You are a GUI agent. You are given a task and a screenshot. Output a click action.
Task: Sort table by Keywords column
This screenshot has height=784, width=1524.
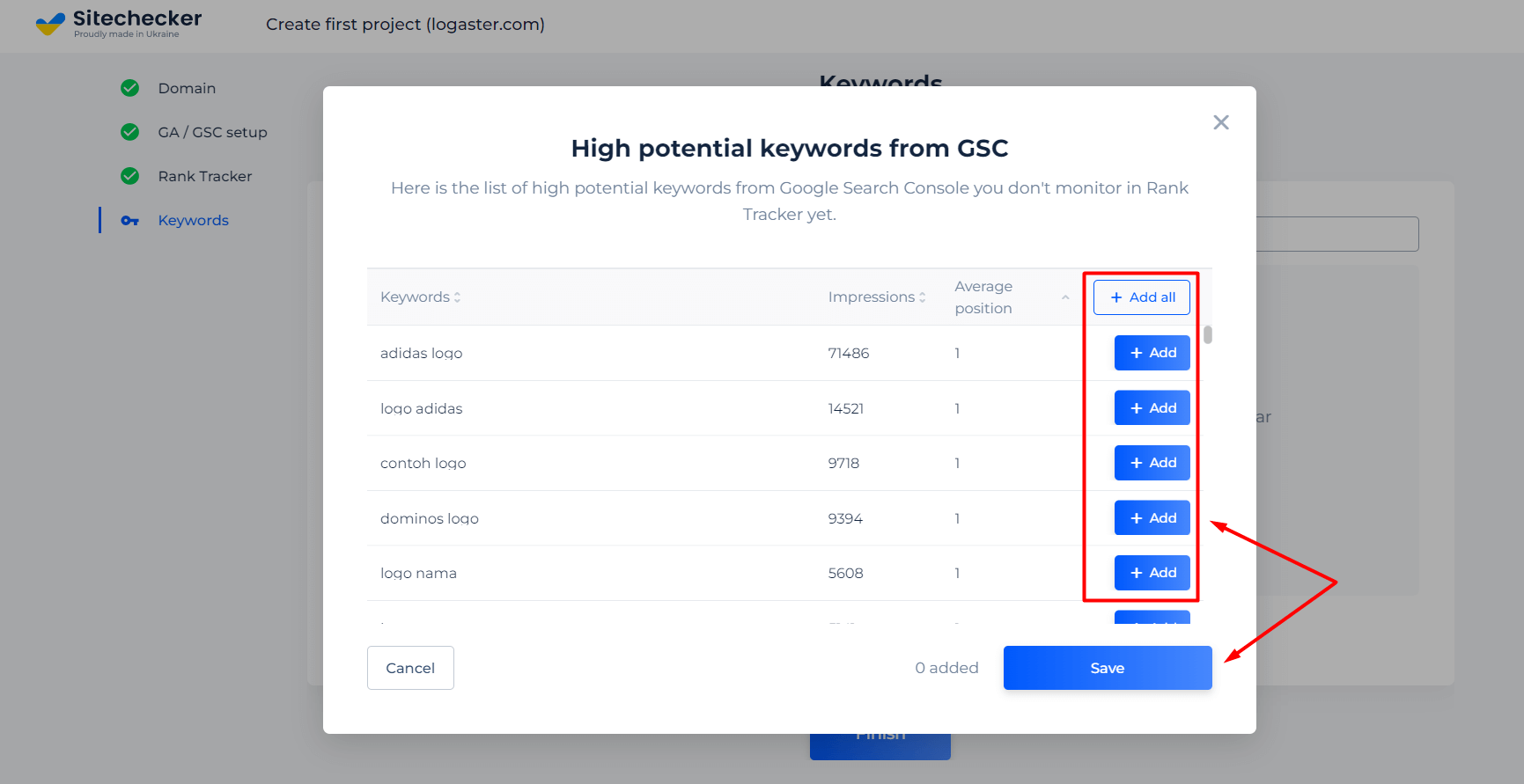(420, 297)
